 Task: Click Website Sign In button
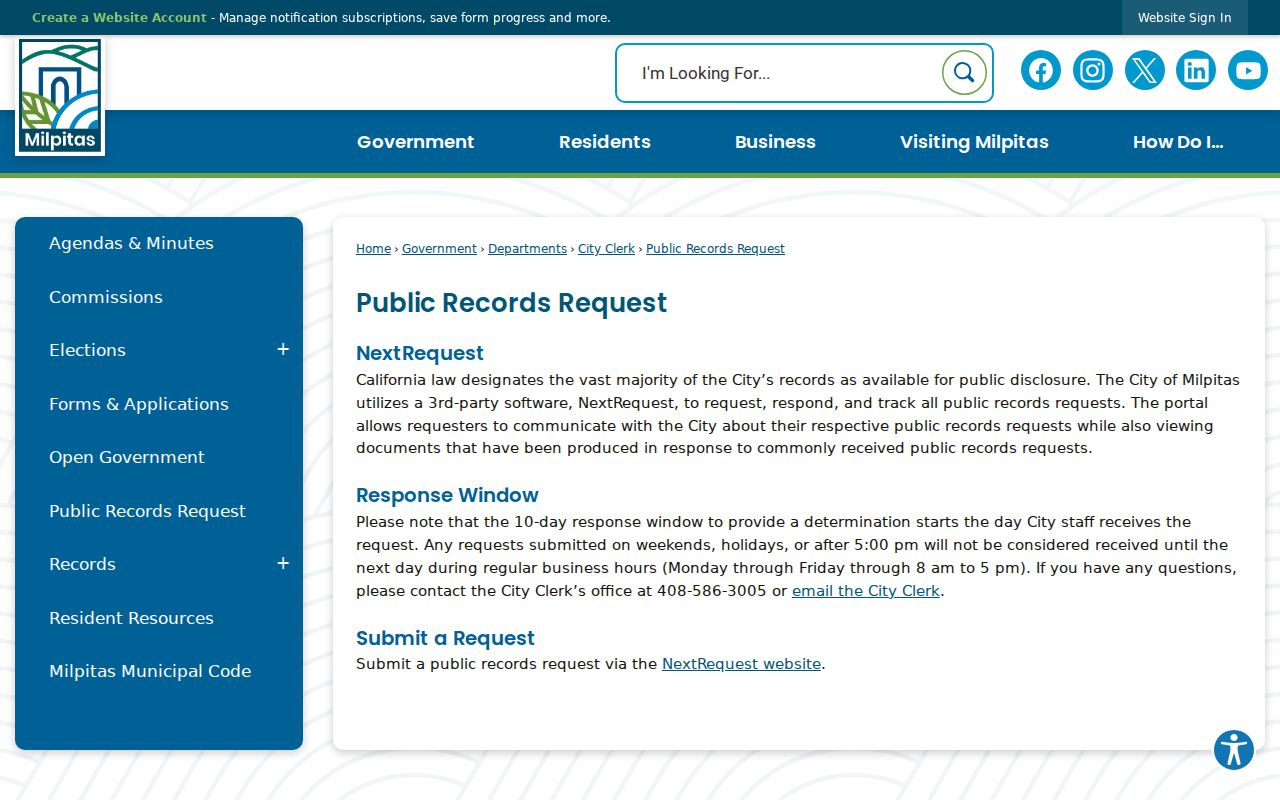pos(1185,18)
